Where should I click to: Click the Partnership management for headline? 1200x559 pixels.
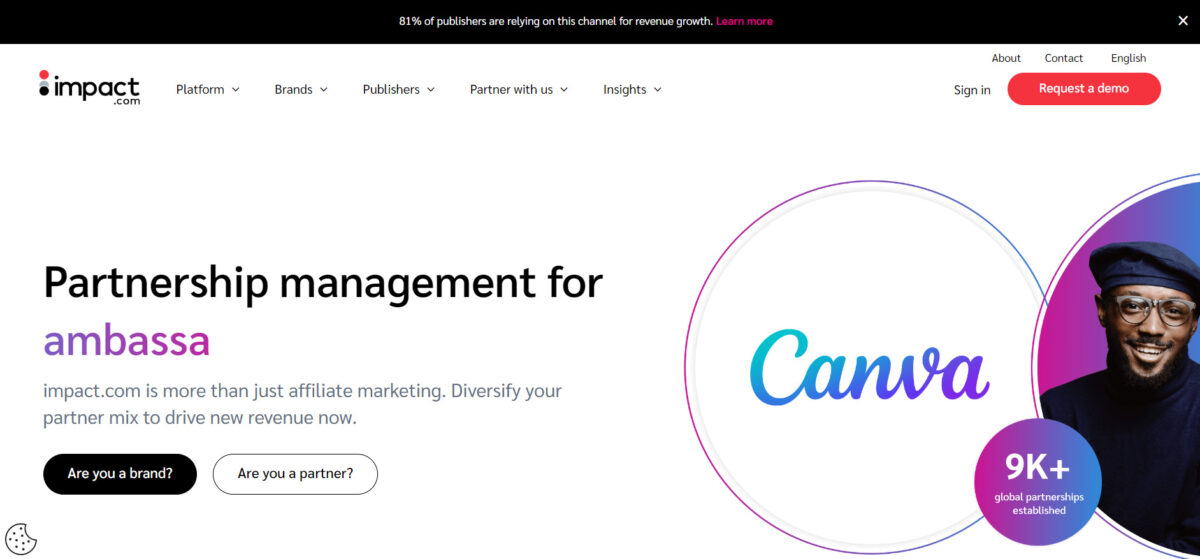(323, 282)
